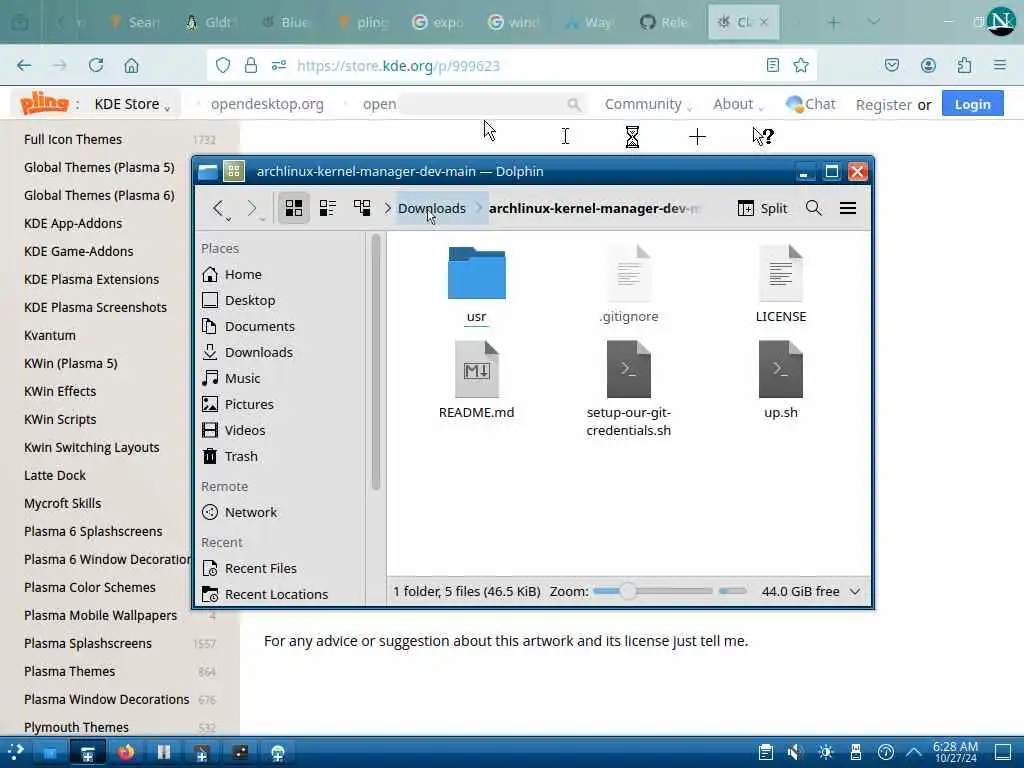Select the usr folder
Image resolution: width=1024 pixels, height=768 pixels.
click(x=476, y=284)
